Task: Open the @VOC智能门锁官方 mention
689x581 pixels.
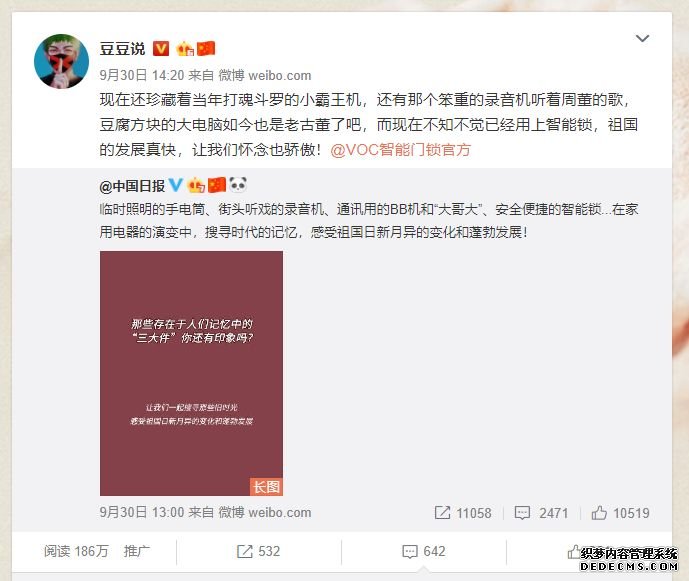Action: pos(400,150)
